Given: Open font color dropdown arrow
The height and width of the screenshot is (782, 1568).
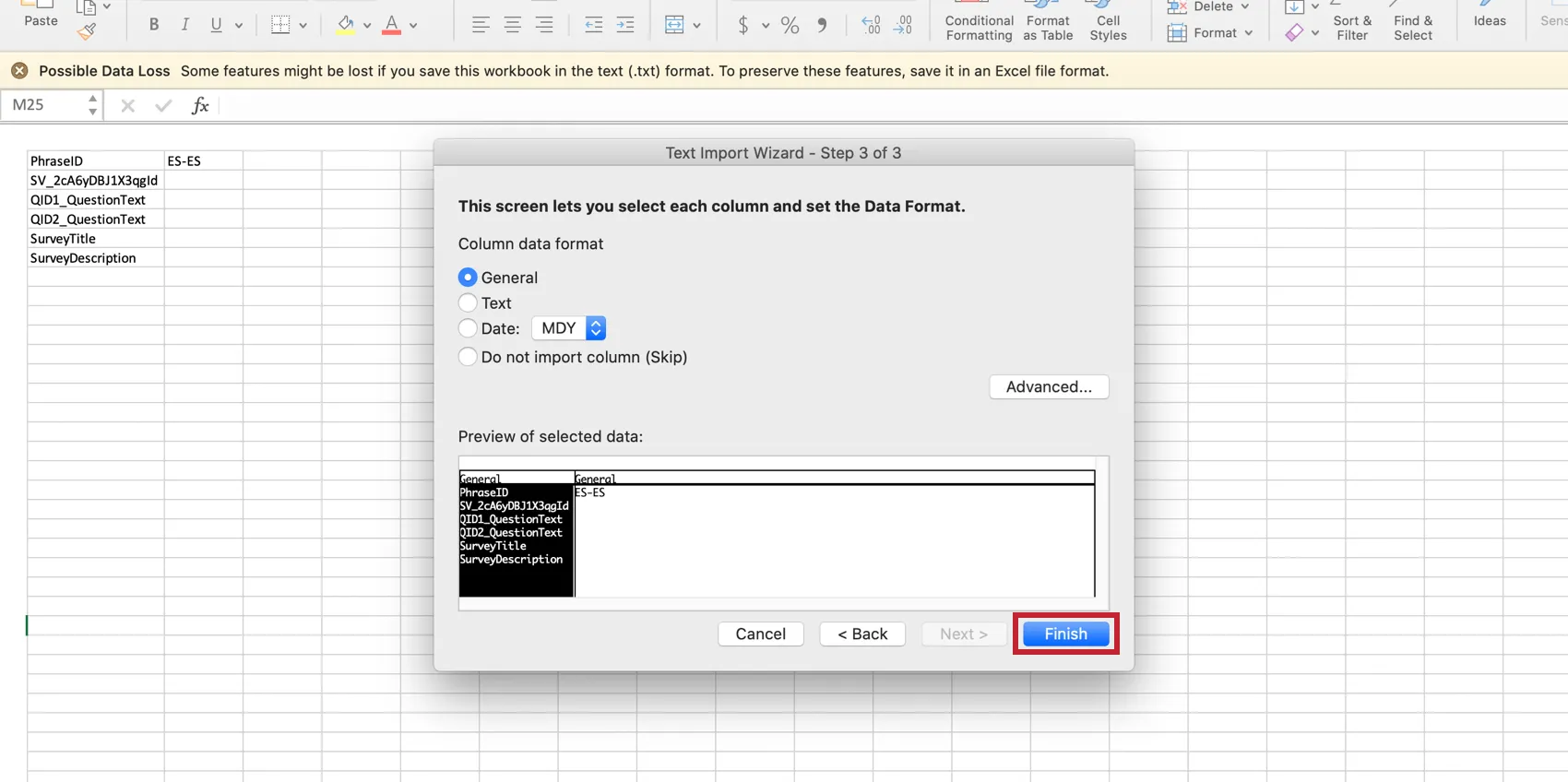Looking at the screenshot, I should pos(413,26).
